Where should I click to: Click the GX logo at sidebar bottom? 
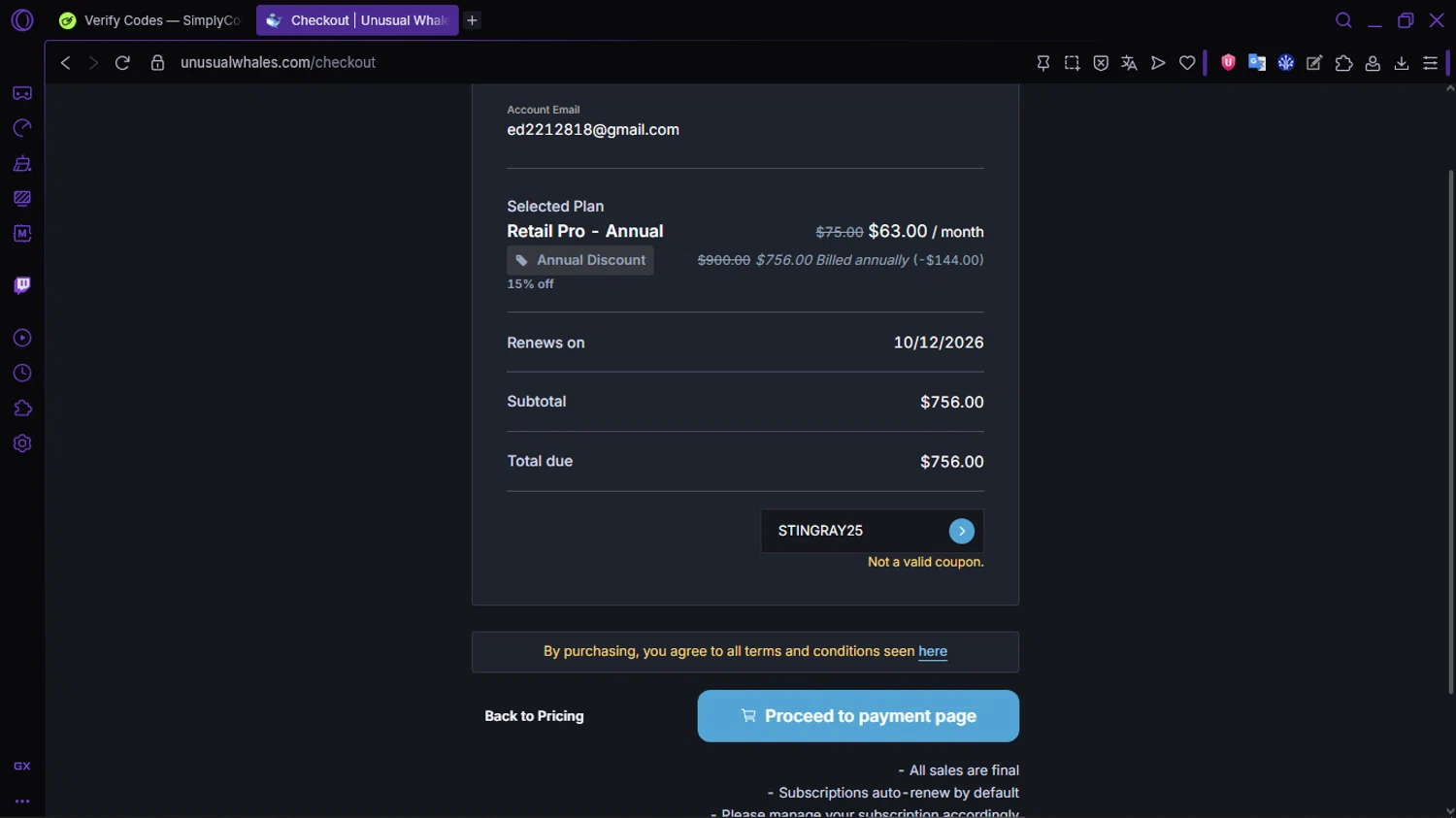click(x=22, y=766)
